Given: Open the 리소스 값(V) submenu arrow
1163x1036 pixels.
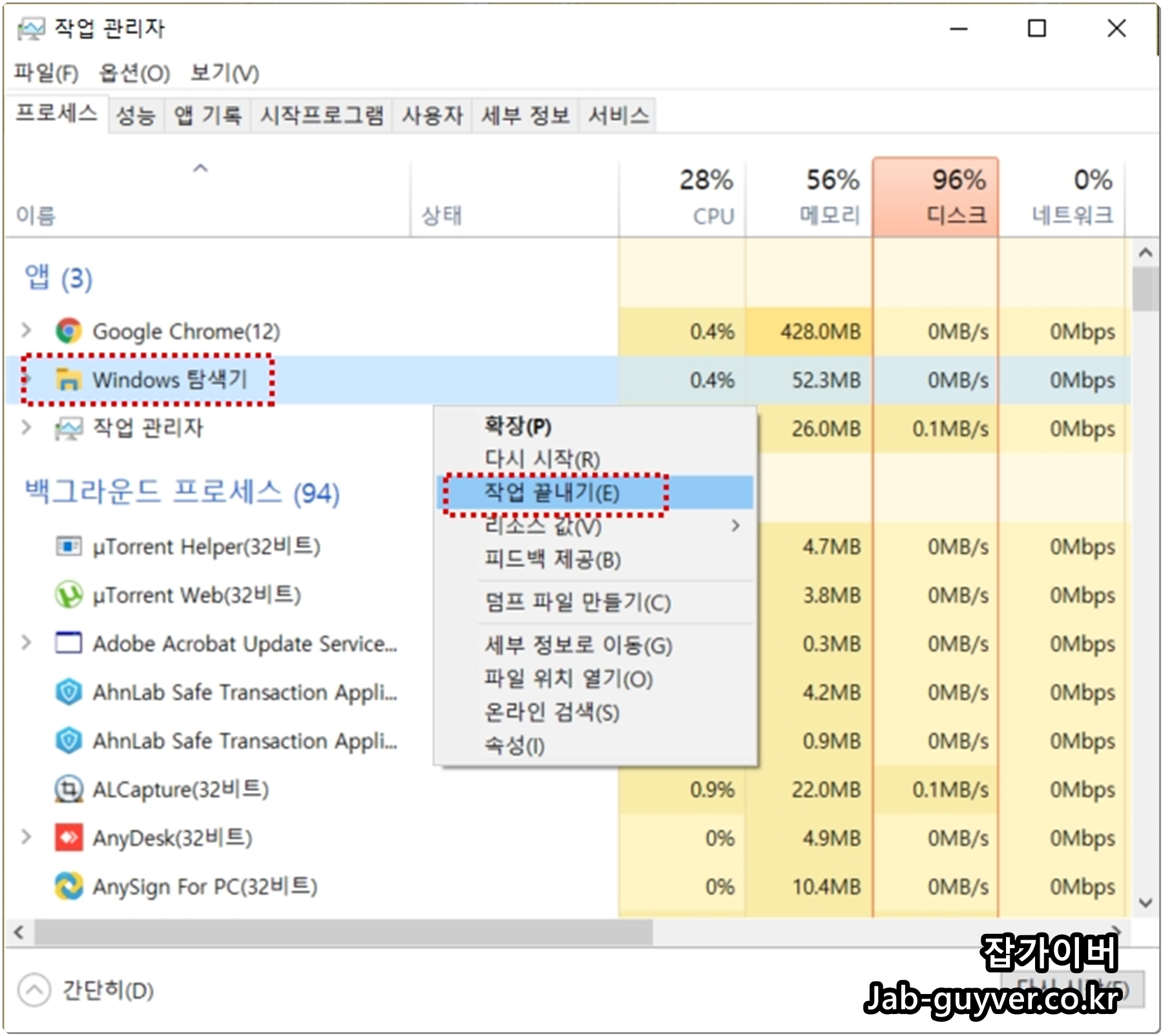Looking at the screenshot, I should [735, 525].
